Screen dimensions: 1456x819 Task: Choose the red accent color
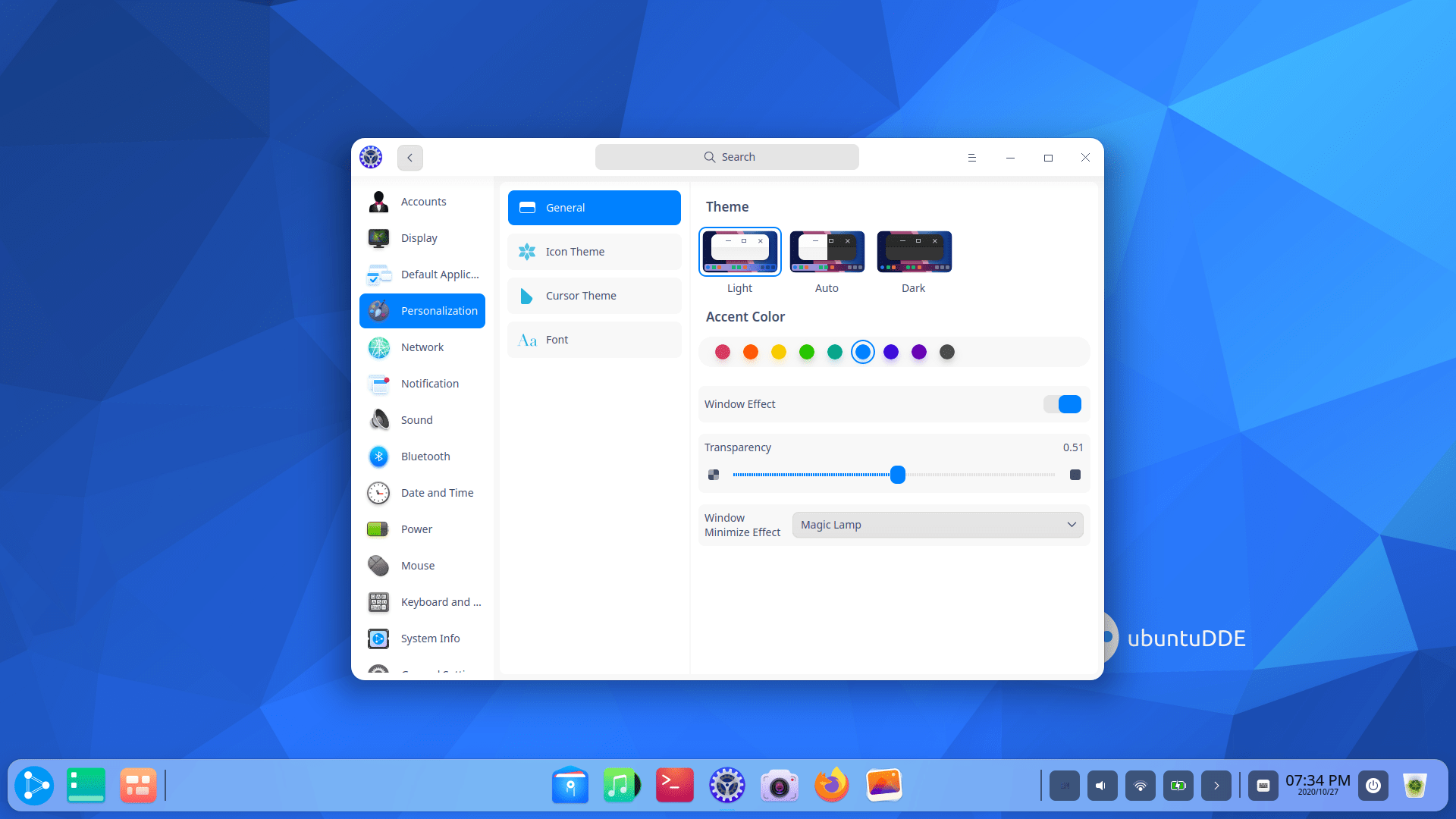tap(723, 352)
